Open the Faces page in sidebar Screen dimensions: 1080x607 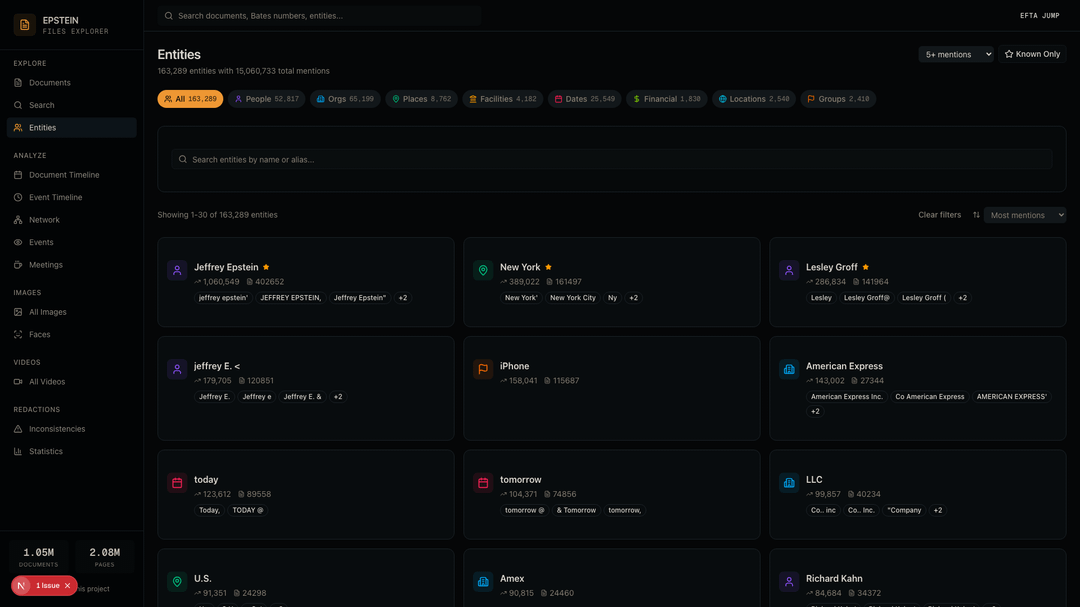pyautogui.click(x=40, y=335)
